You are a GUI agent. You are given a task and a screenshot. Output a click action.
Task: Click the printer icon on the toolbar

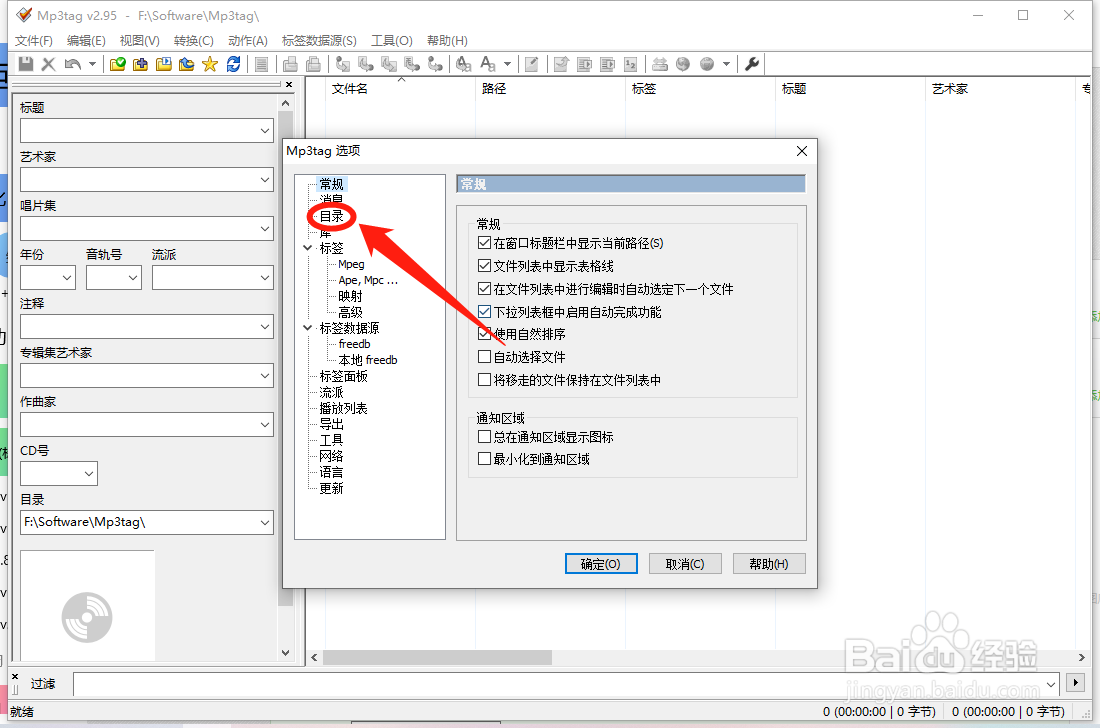[x=289, y=64]
